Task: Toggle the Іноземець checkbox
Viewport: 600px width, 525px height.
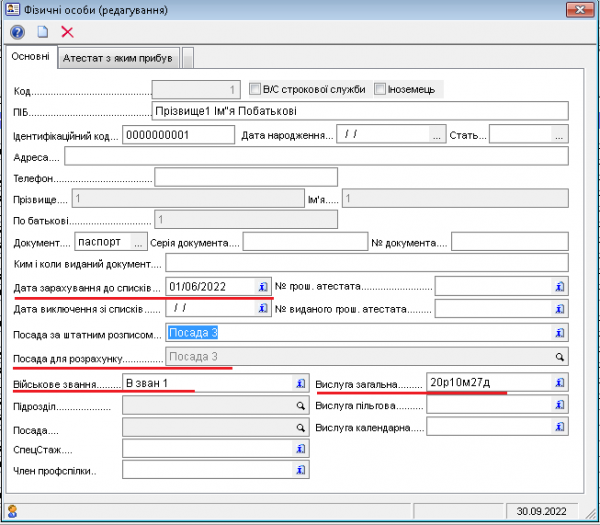Action: [380, 89]
